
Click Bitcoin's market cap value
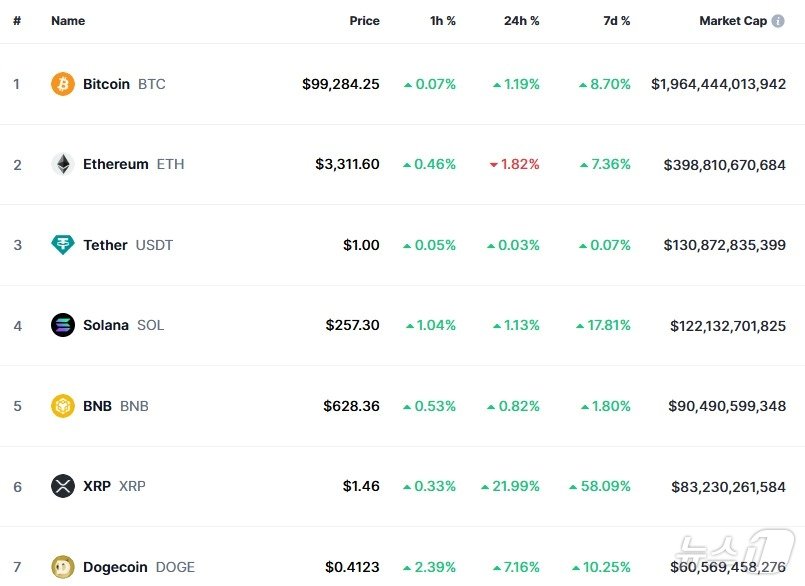(x=718, y=84)
